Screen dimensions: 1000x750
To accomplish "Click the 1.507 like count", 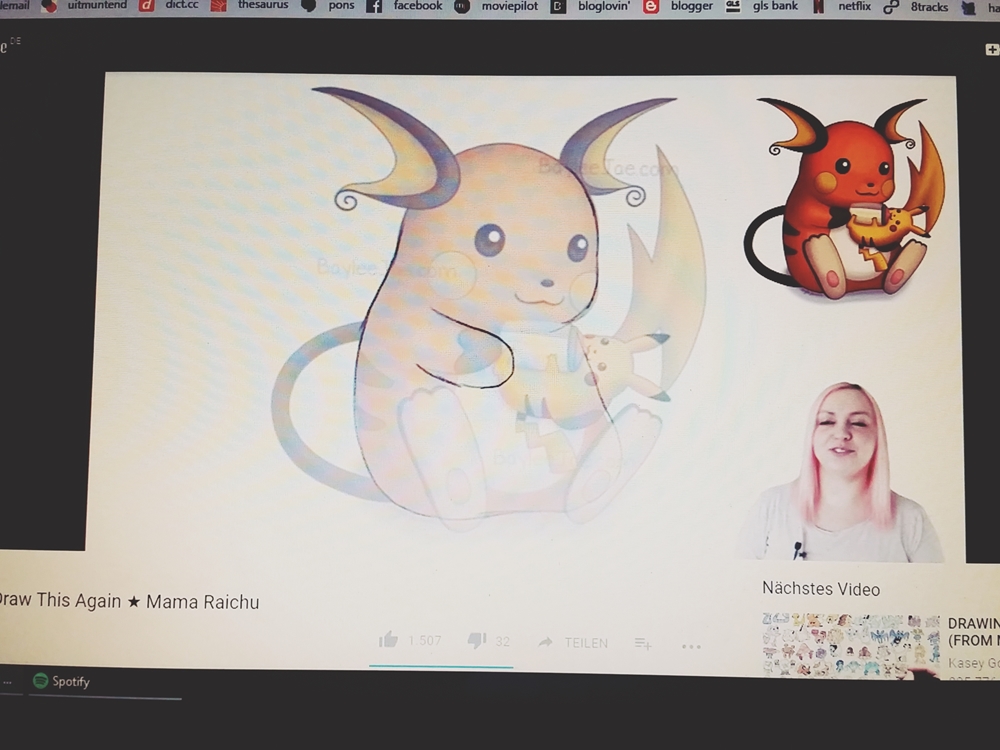I will [x=425, y=640].
